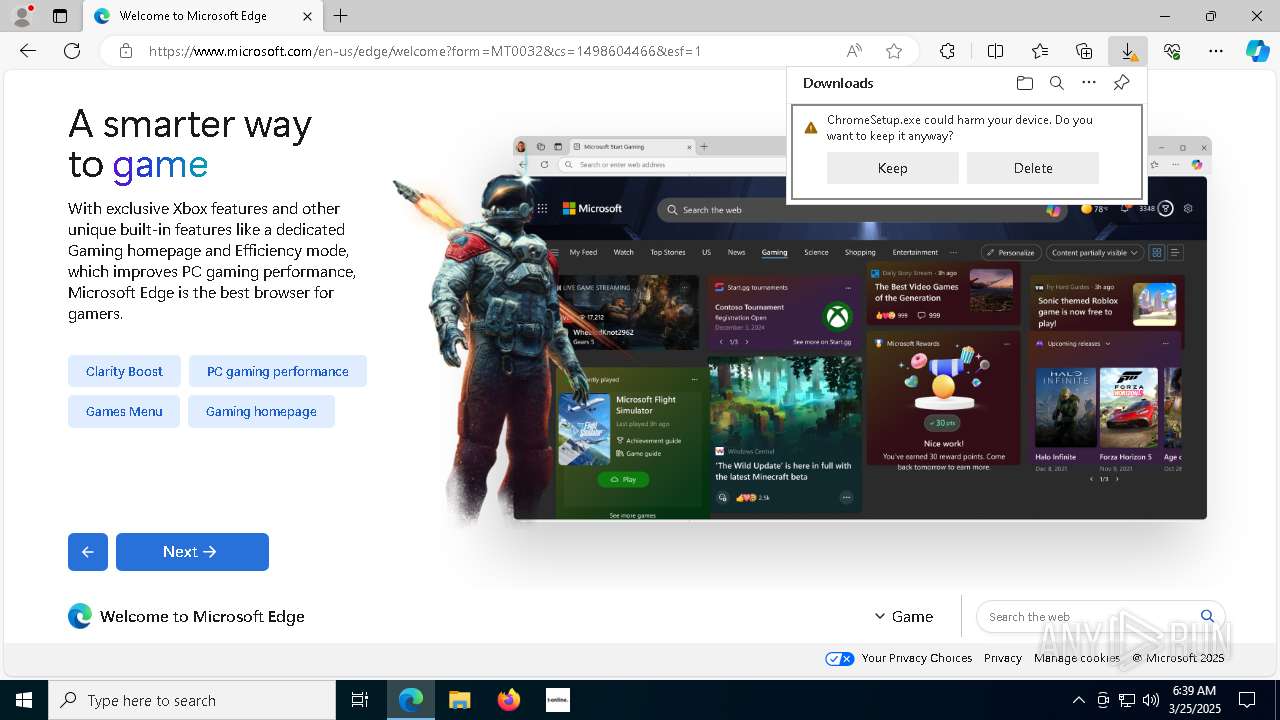The image size is (1280, 720).
Task: Close the Welcome to Microsoft Edge tab
Action: point(308,16)
